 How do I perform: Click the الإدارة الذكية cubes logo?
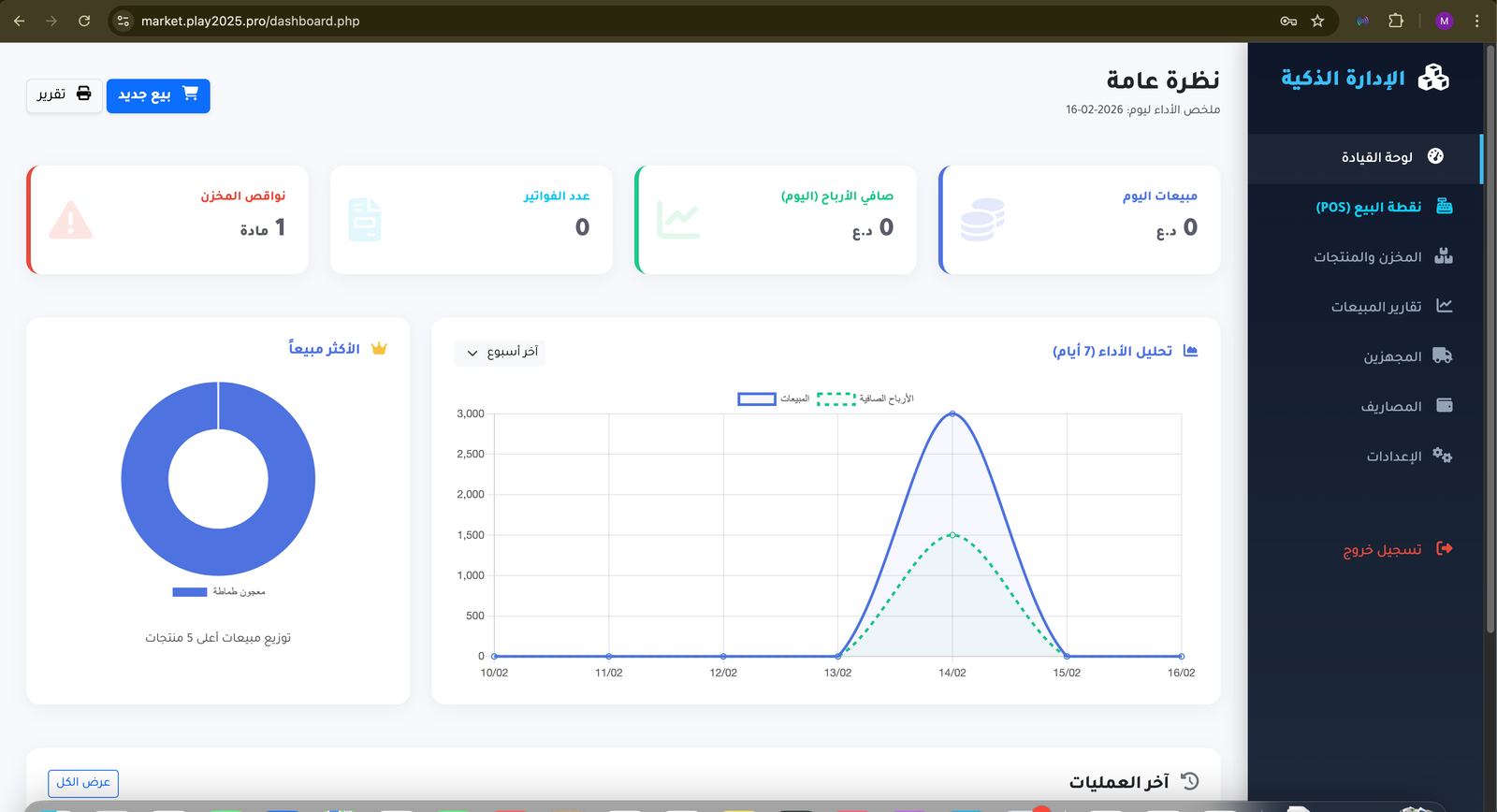click(1433, 78)
